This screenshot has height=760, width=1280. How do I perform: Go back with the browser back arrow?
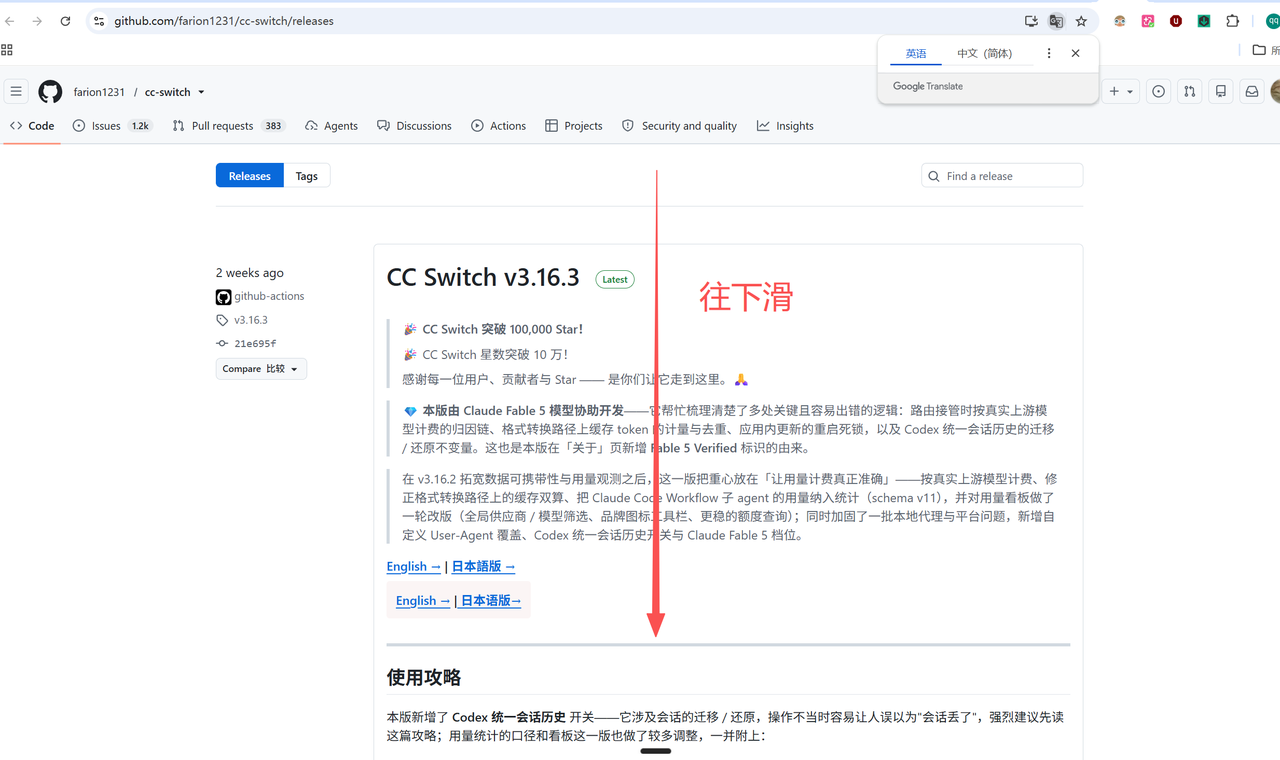coord(10,21)
